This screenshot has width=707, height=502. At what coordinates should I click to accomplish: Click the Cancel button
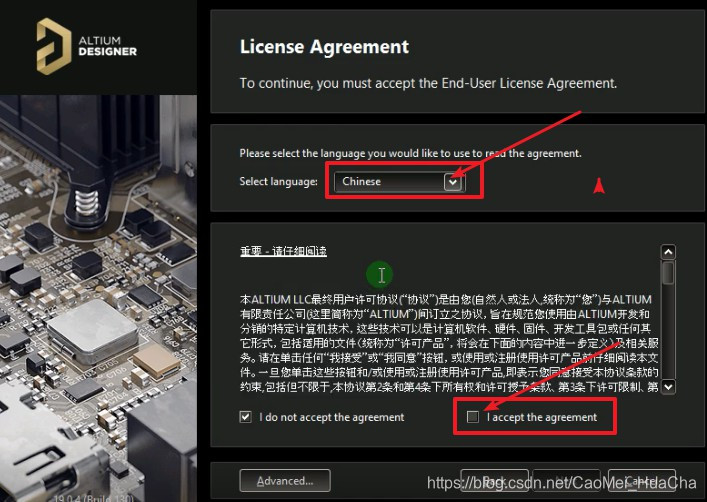(x=641, y=481)
